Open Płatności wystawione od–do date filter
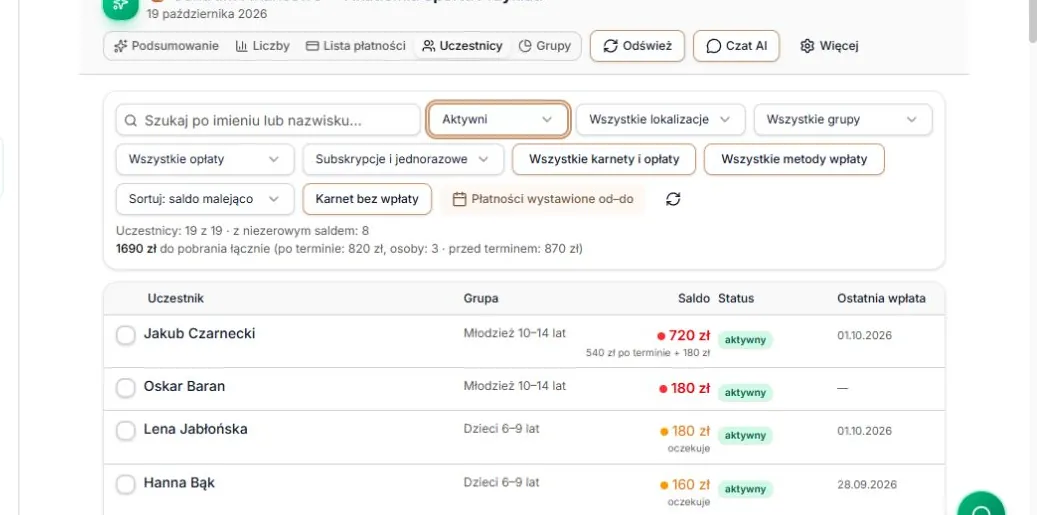The image size is (1037, 515). tap(542, 199)
